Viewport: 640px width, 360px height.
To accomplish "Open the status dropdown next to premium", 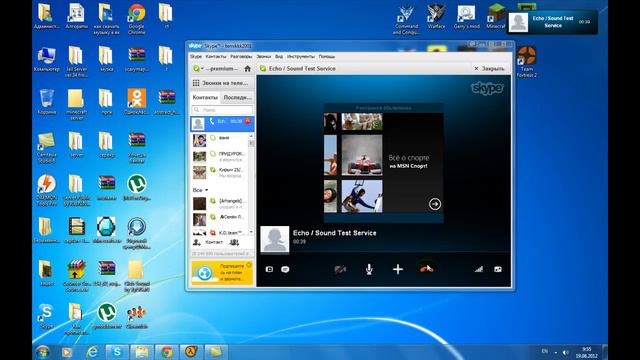I will pyautogui.click(x=198, y=69).
